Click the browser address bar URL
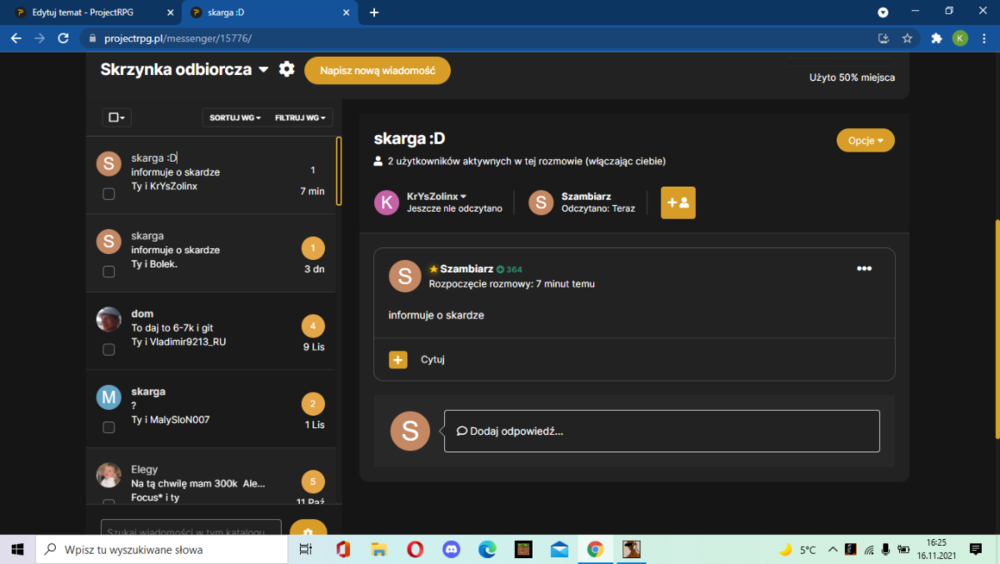Screen dimensions: 1000x564 (178, 38)
